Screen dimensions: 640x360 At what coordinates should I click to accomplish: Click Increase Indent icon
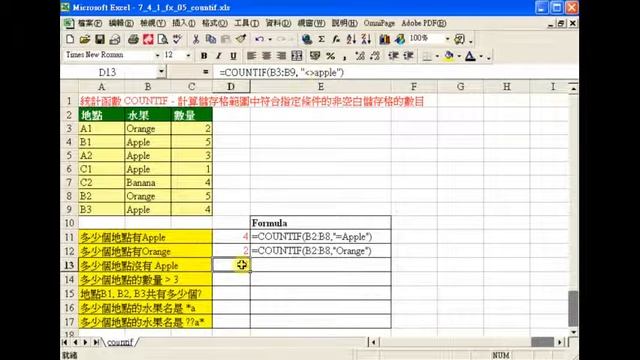click(408, 56)
